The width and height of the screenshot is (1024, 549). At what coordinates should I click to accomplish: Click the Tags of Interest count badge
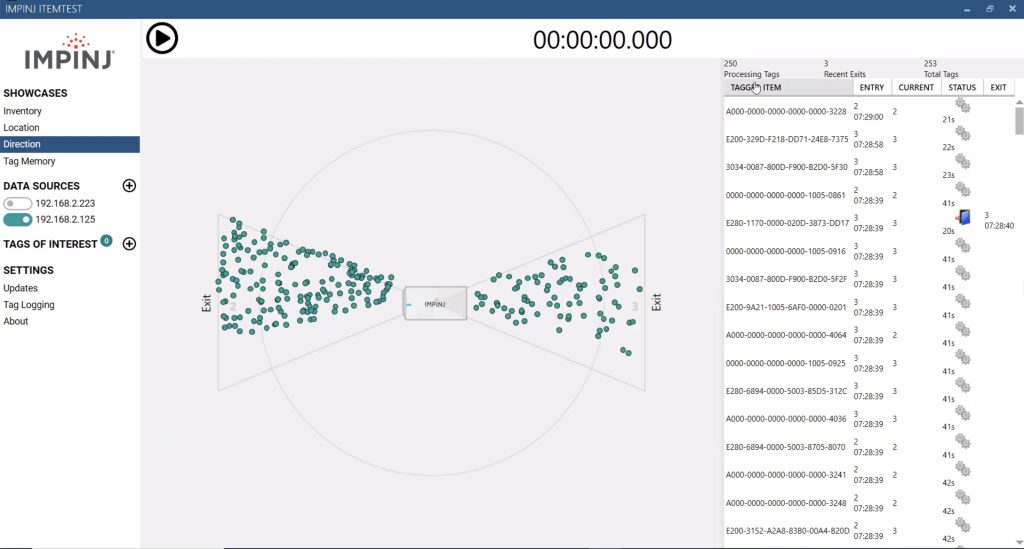(x=106, y=241)
